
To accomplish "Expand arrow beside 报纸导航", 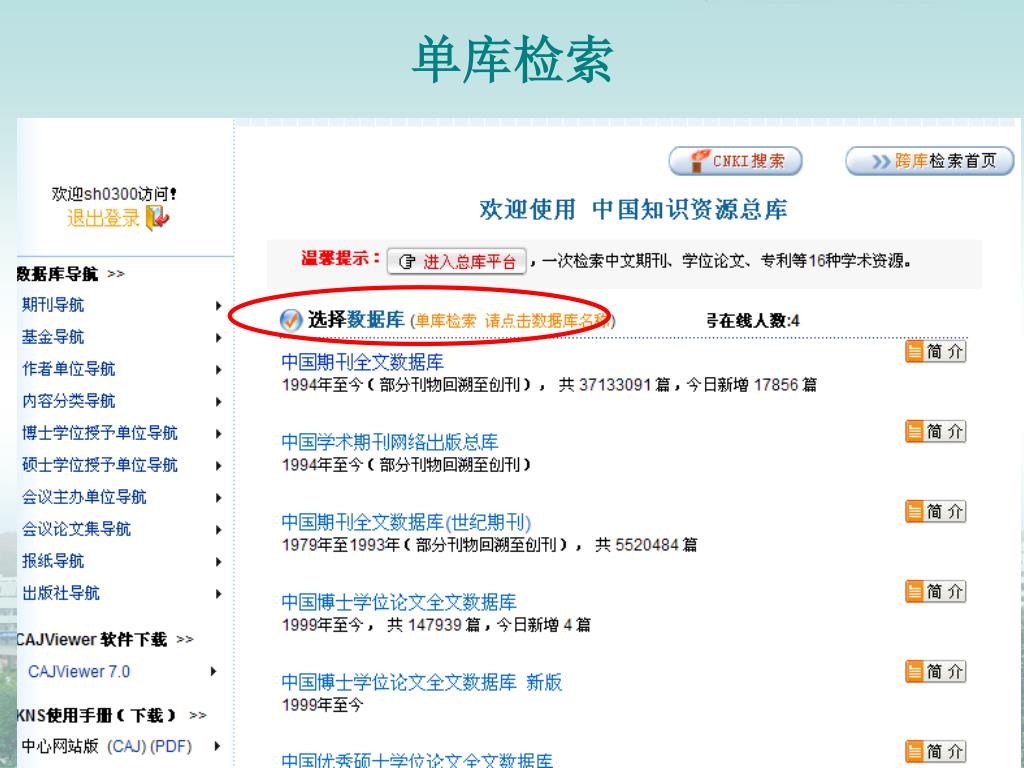I will [x=219, y=562].
